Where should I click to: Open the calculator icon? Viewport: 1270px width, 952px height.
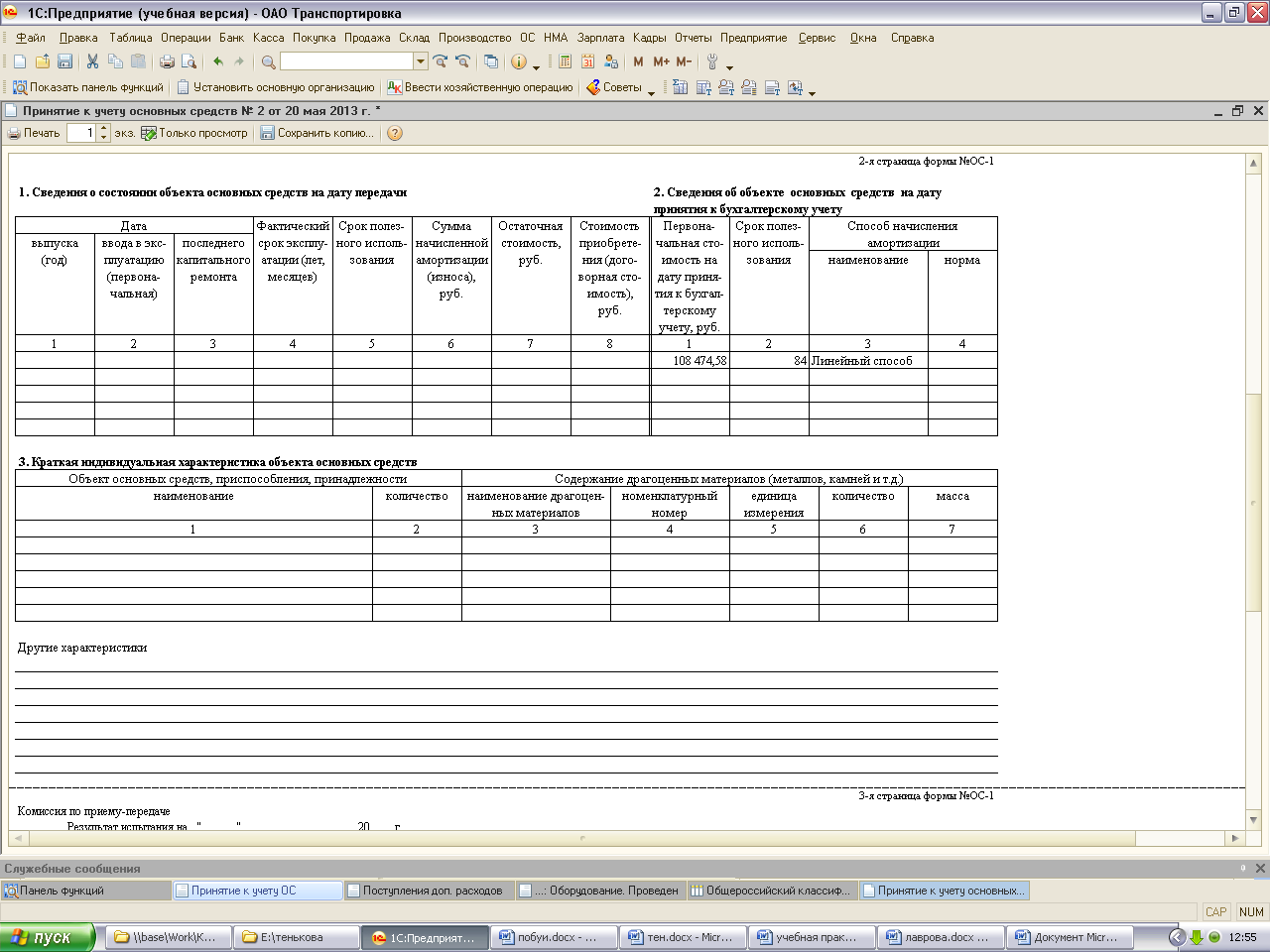565,61
